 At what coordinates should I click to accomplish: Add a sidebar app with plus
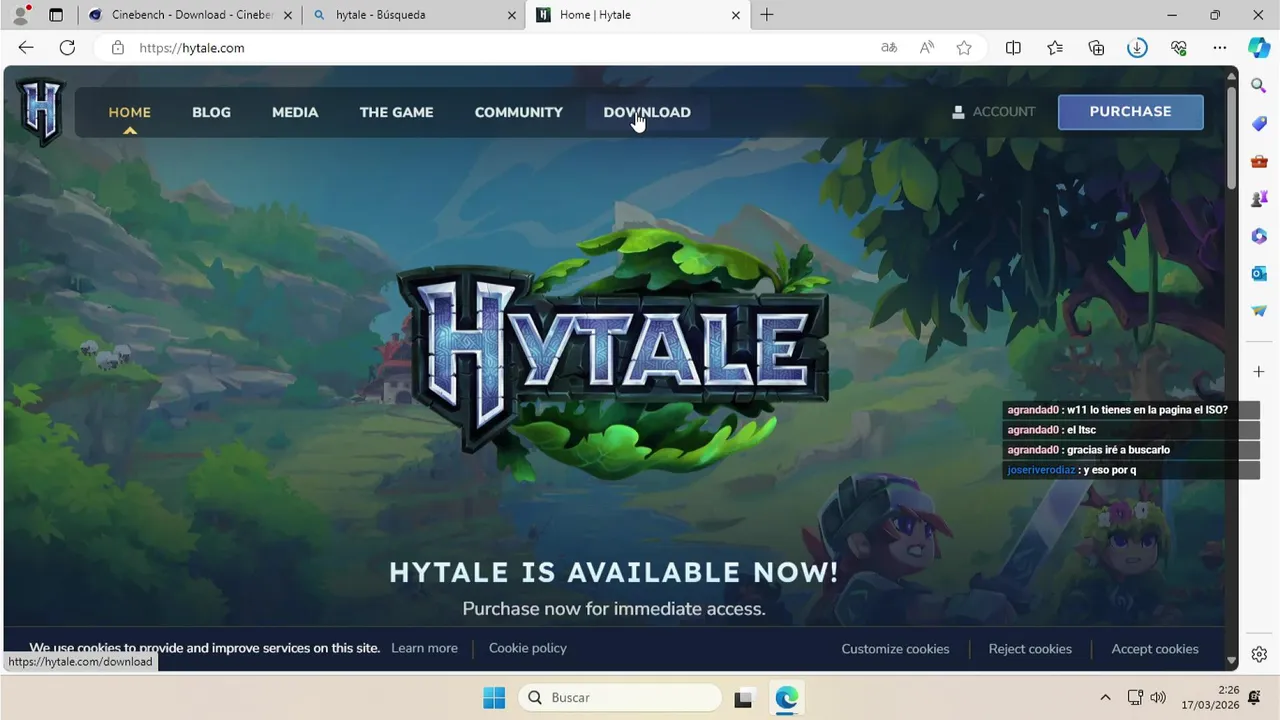pyautogui.click(x=1259, y=371)
